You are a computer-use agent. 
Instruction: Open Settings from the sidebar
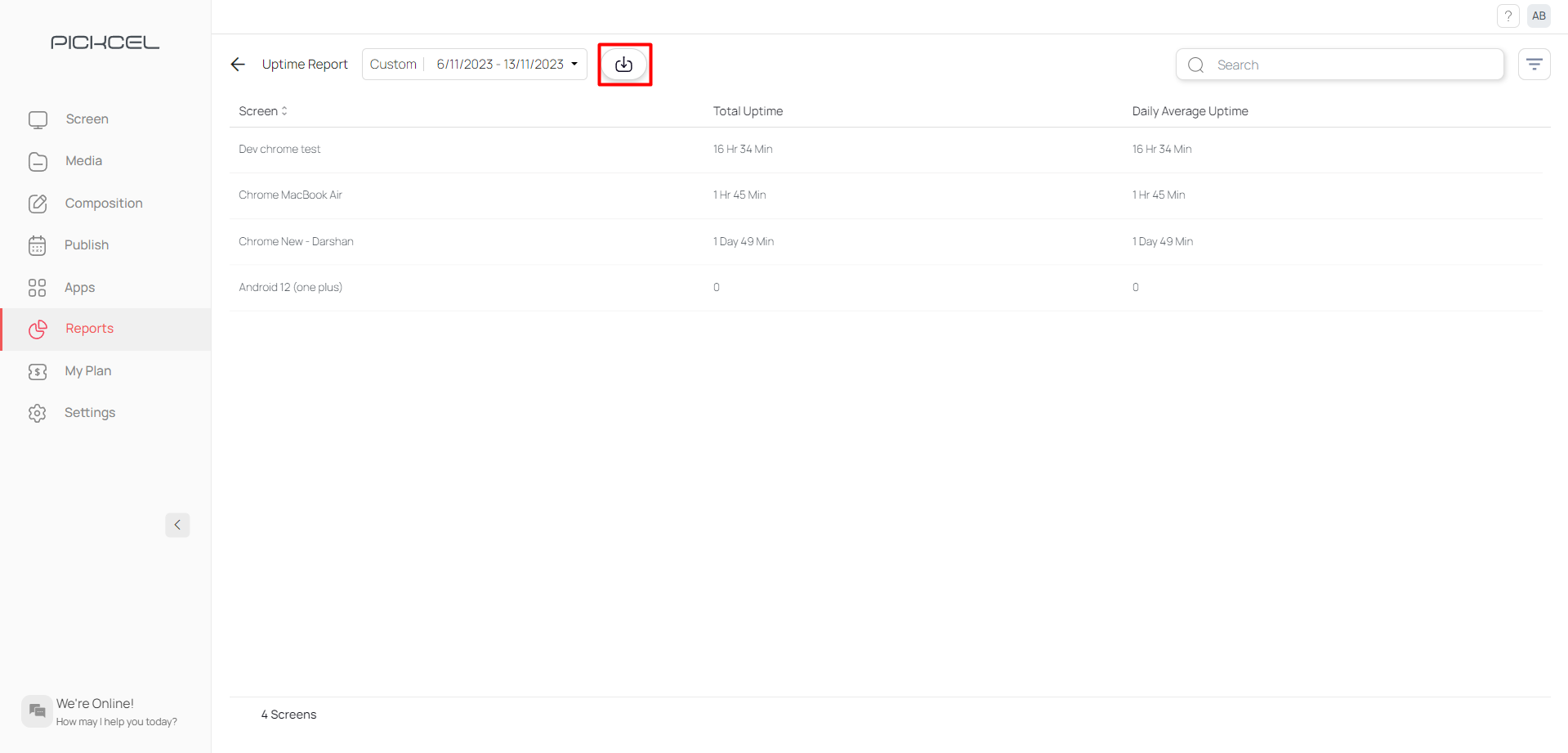pyautogui.click(x=89, y=413)
